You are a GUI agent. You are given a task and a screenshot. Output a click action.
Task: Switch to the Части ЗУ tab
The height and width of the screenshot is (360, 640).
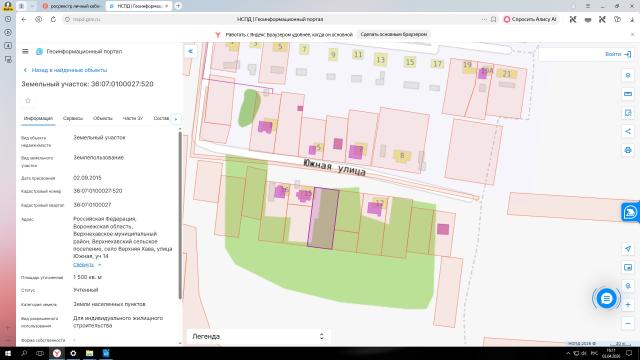pyautogui.click(x=133, y=118)
